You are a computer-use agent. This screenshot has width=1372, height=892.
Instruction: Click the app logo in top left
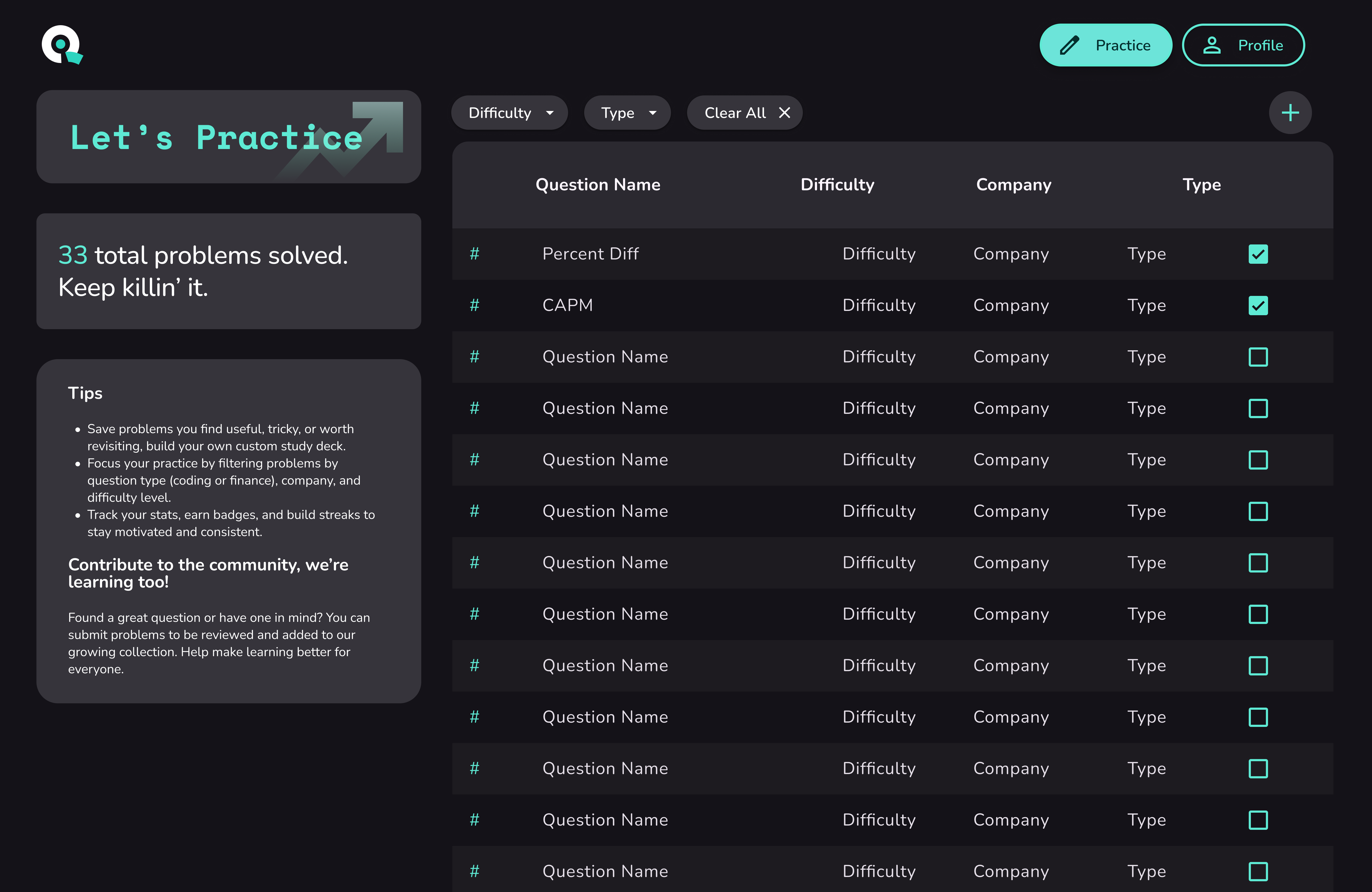click(62, 45)
